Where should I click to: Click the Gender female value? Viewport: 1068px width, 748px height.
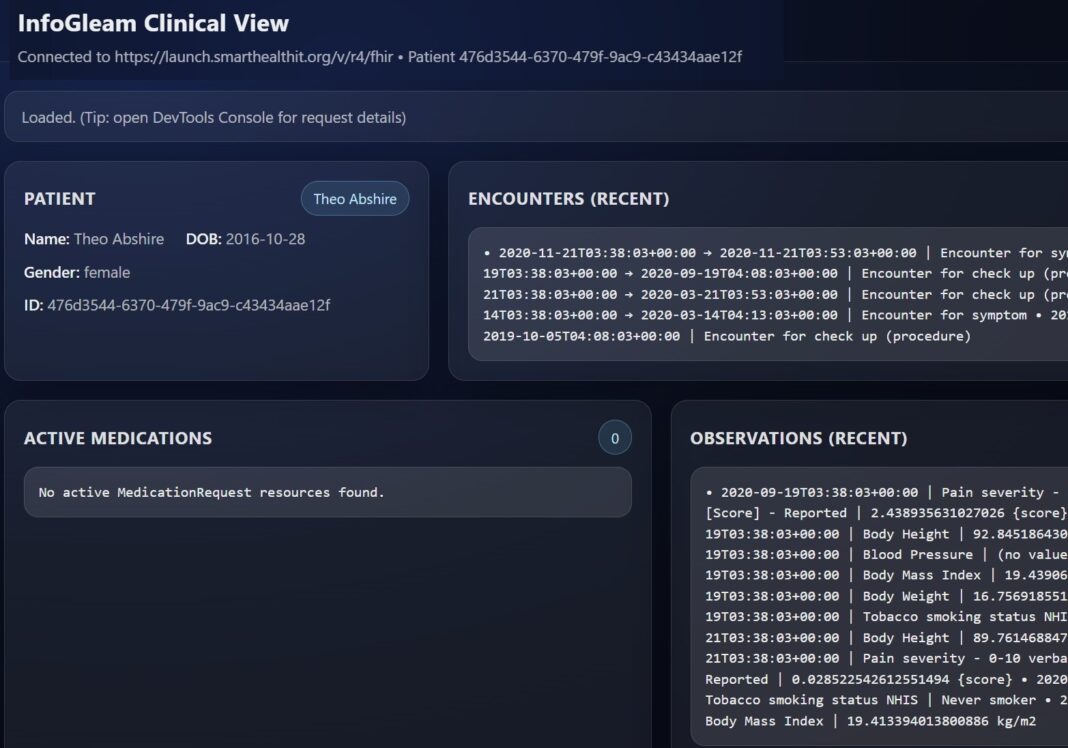point(107,272)
